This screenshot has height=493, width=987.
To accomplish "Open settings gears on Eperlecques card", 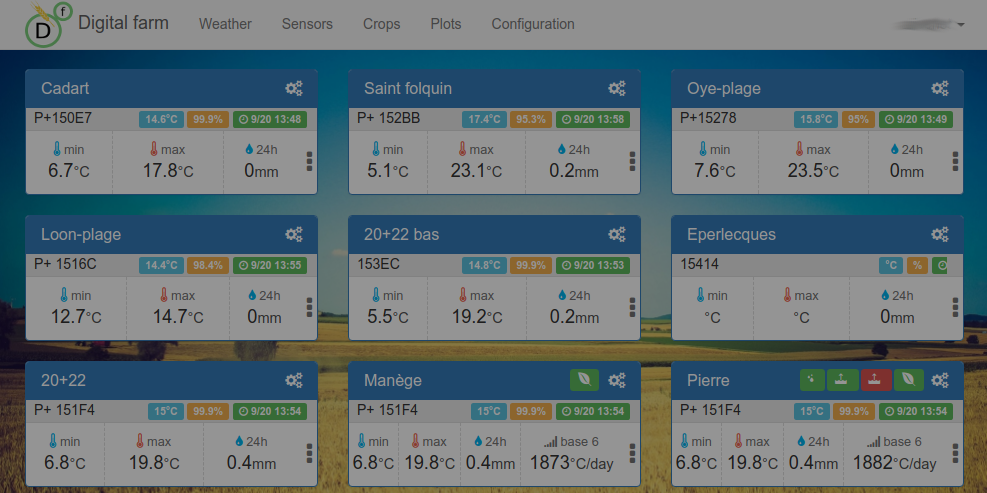I will click(x=940, y=235).
